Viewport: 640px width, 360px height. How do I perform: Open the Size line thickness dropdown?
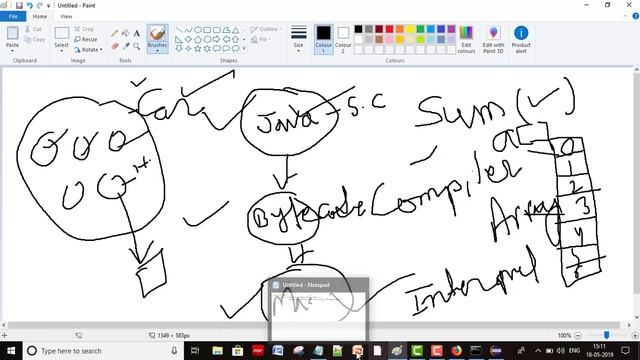point(299,40)
